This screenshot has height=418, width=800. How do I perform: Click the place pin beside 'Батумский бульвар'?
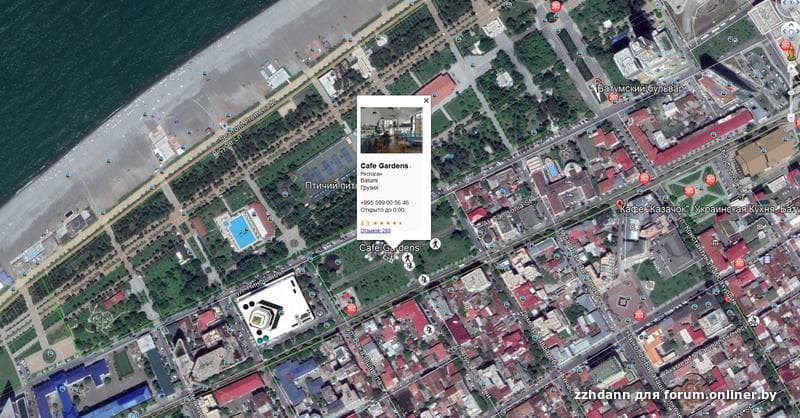point(597,82)
